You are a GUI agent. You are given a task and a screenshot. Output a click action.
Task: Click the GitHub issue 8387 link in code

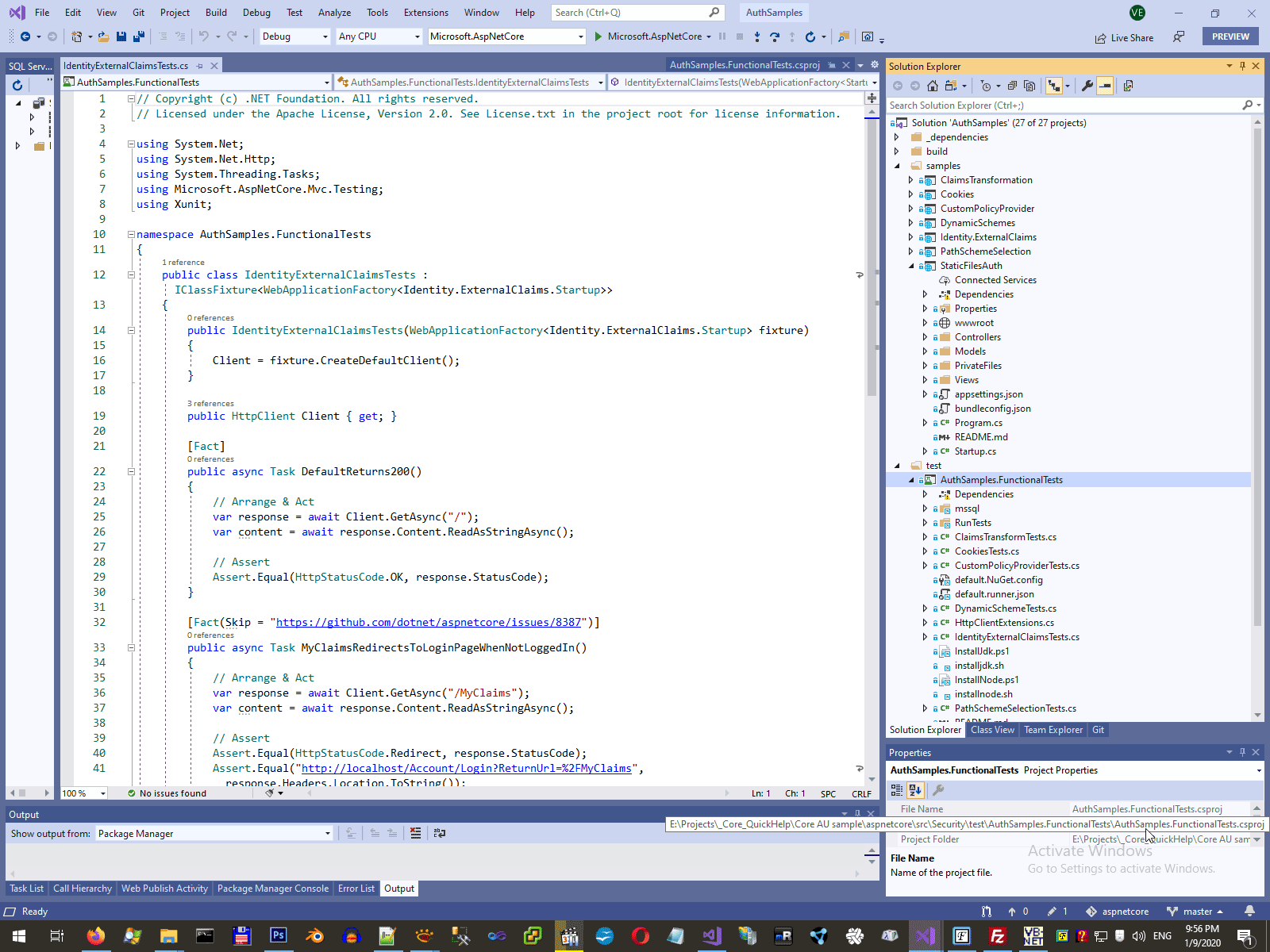pos(429,623)
